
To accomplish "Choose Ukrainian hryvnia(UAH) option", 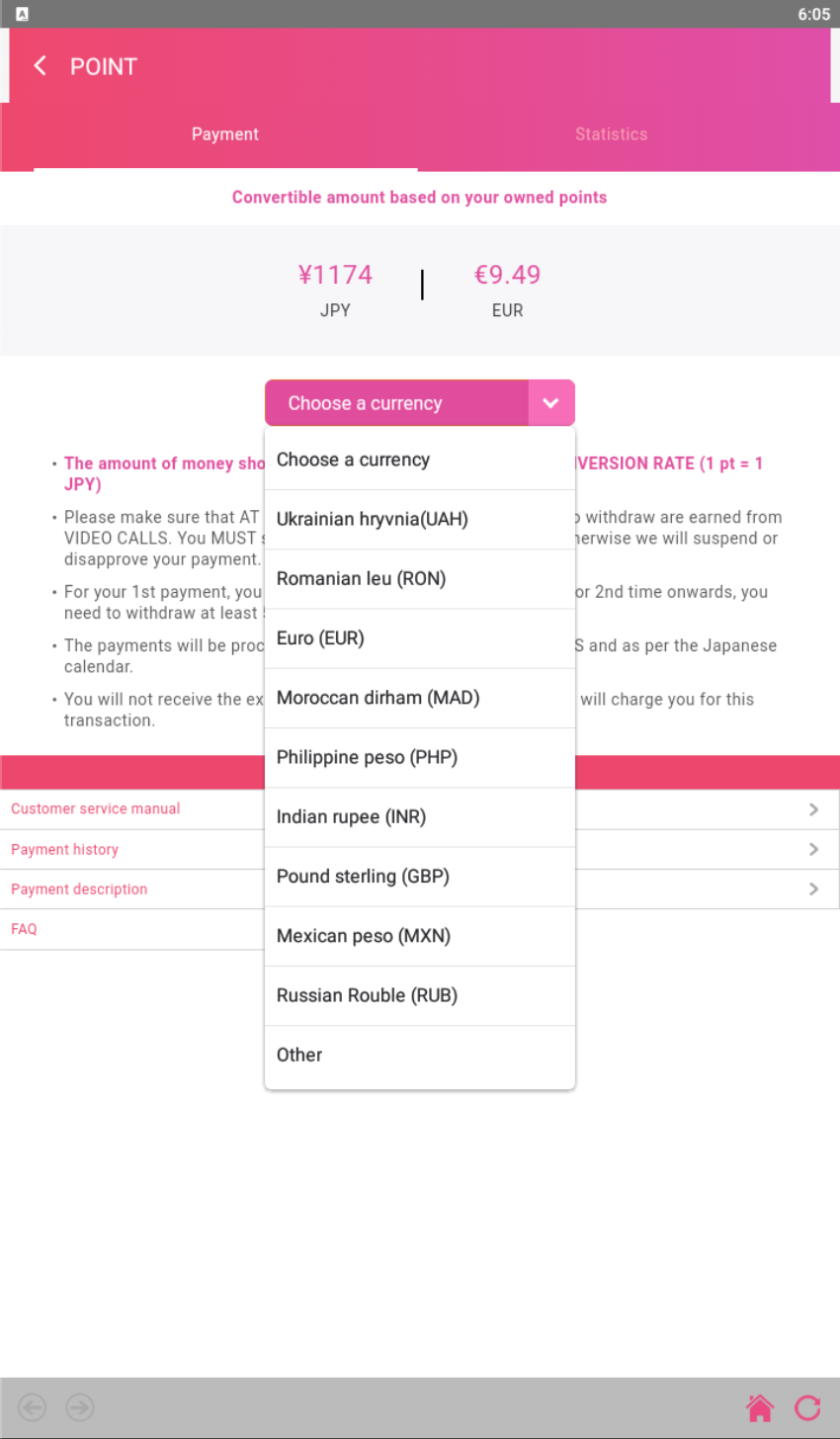I will pyautogui.click(x=420, y=520).
